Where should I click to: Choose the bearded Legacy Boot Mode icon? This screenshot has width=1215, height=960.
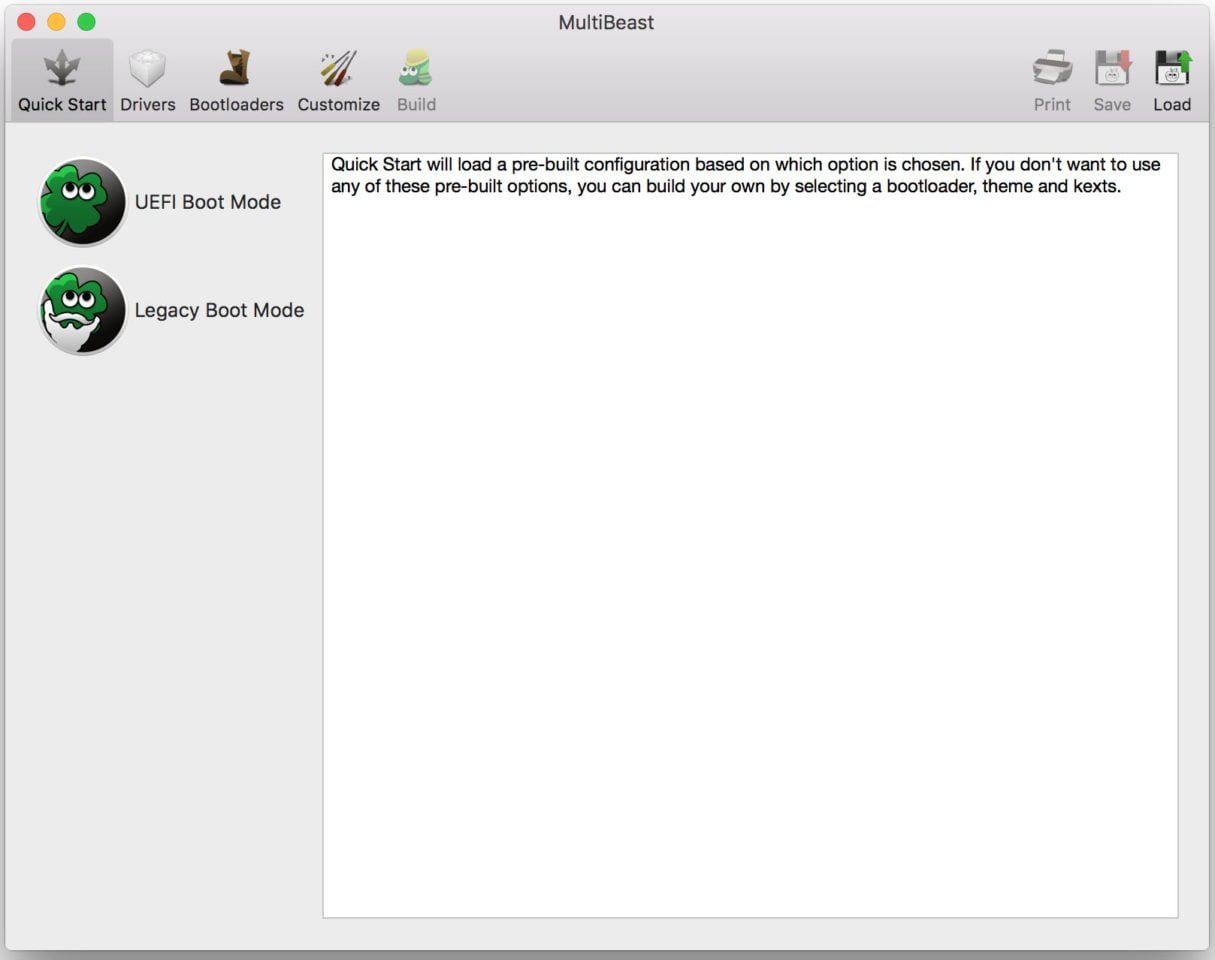pyautogui.click(x=83, y=310)
